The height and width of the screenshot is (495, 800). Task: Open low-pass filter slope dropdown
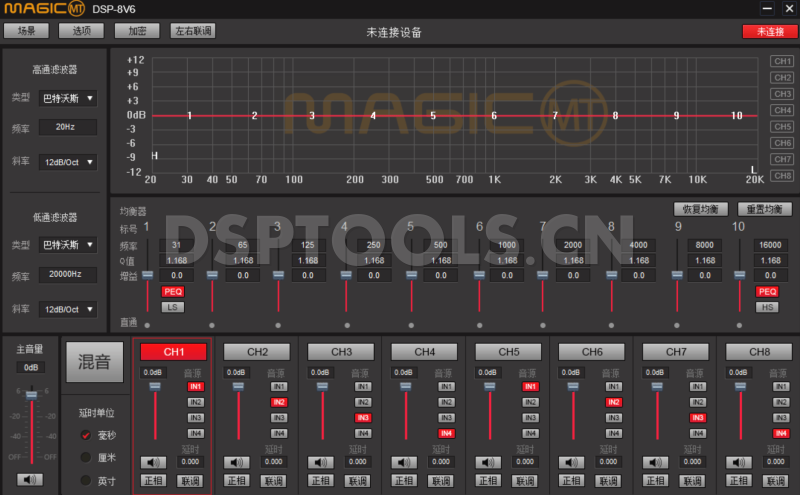pyautogui.click(x=68, y=309)
